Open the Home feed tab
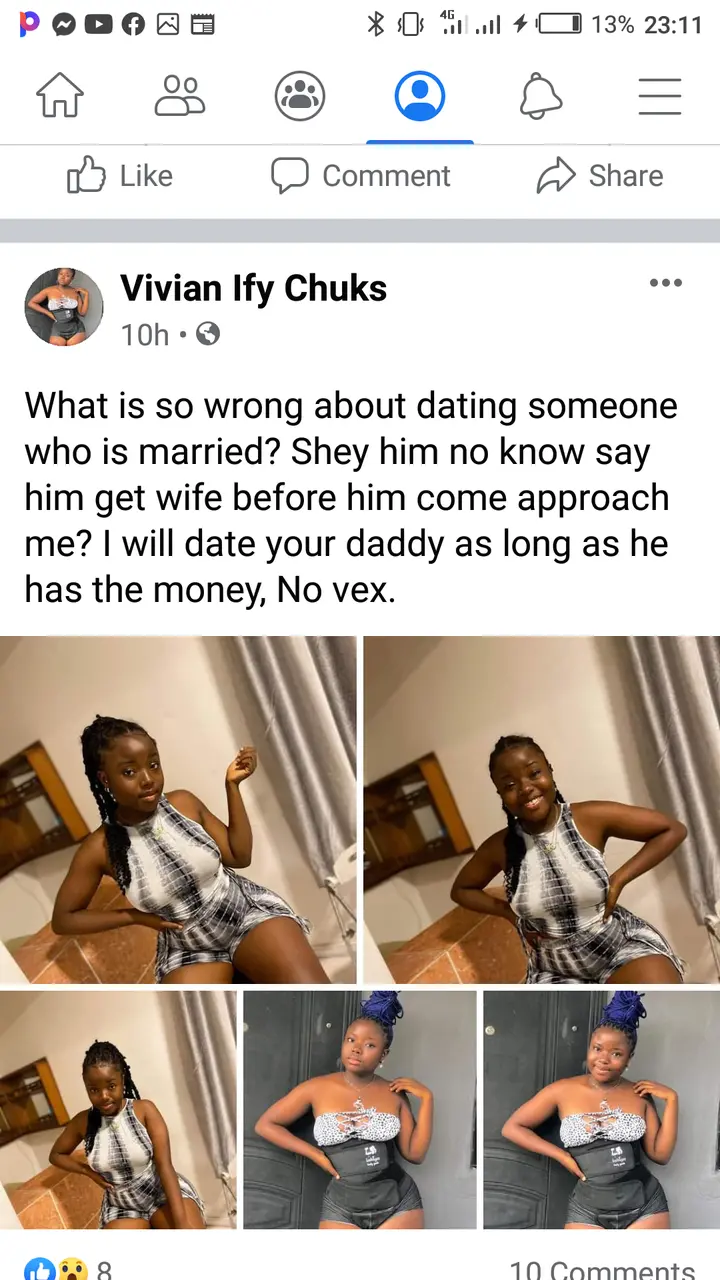This screenshot has height=1280, width=720. (60, 97)
